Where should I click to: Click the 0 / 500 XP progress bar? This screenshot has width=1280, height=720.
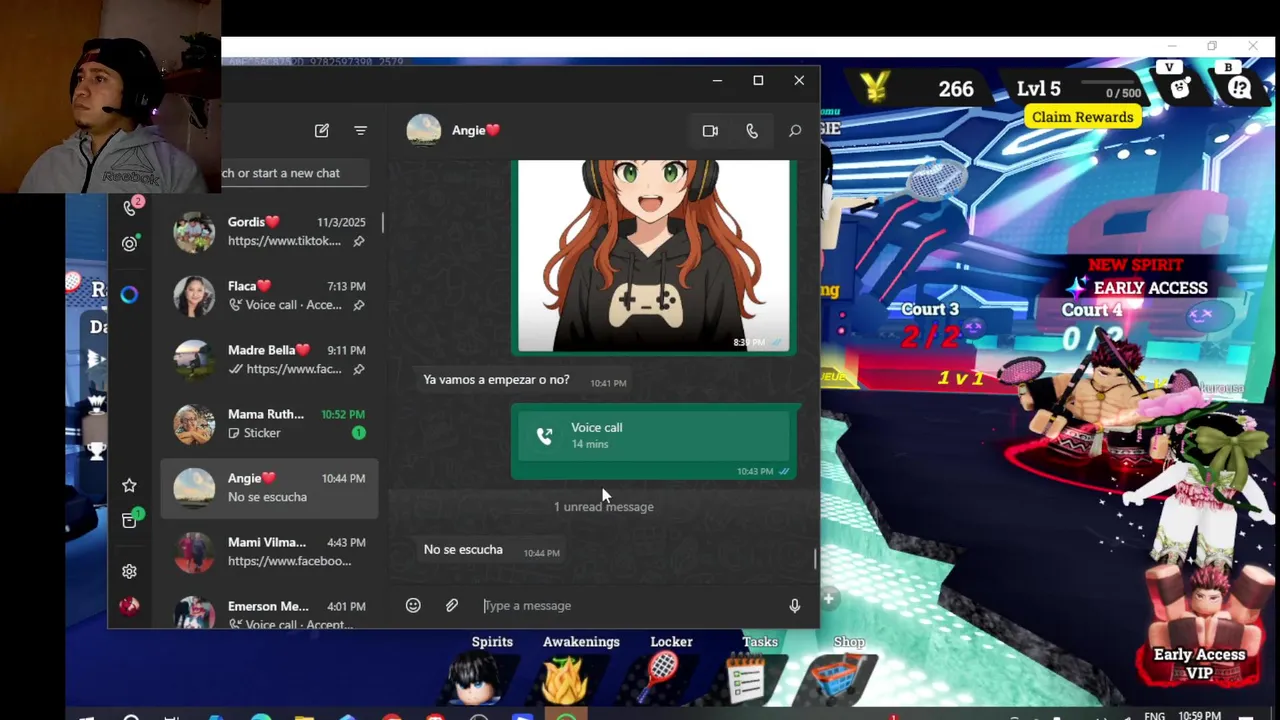click(1110, 88)
